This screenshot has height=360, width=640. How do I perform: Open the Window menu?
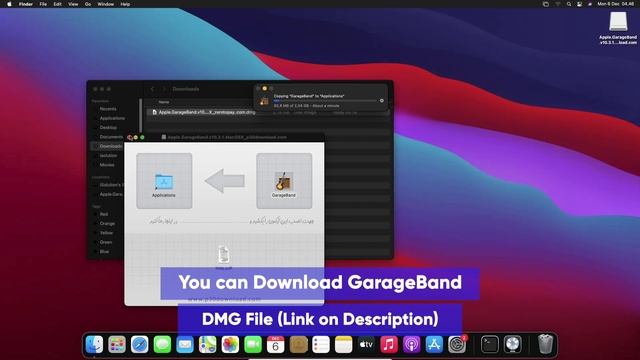click(106, 4)
